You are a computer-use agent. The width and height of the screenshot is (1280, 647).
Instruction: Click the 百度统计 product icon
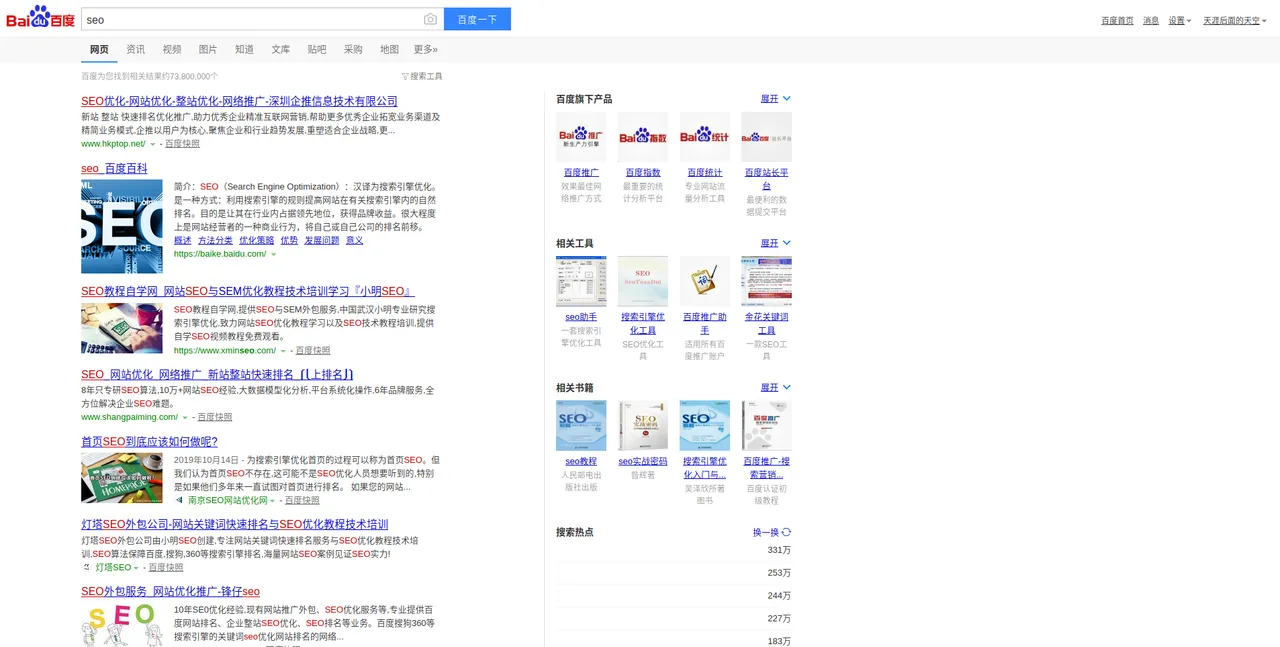[x=705, y=137]
